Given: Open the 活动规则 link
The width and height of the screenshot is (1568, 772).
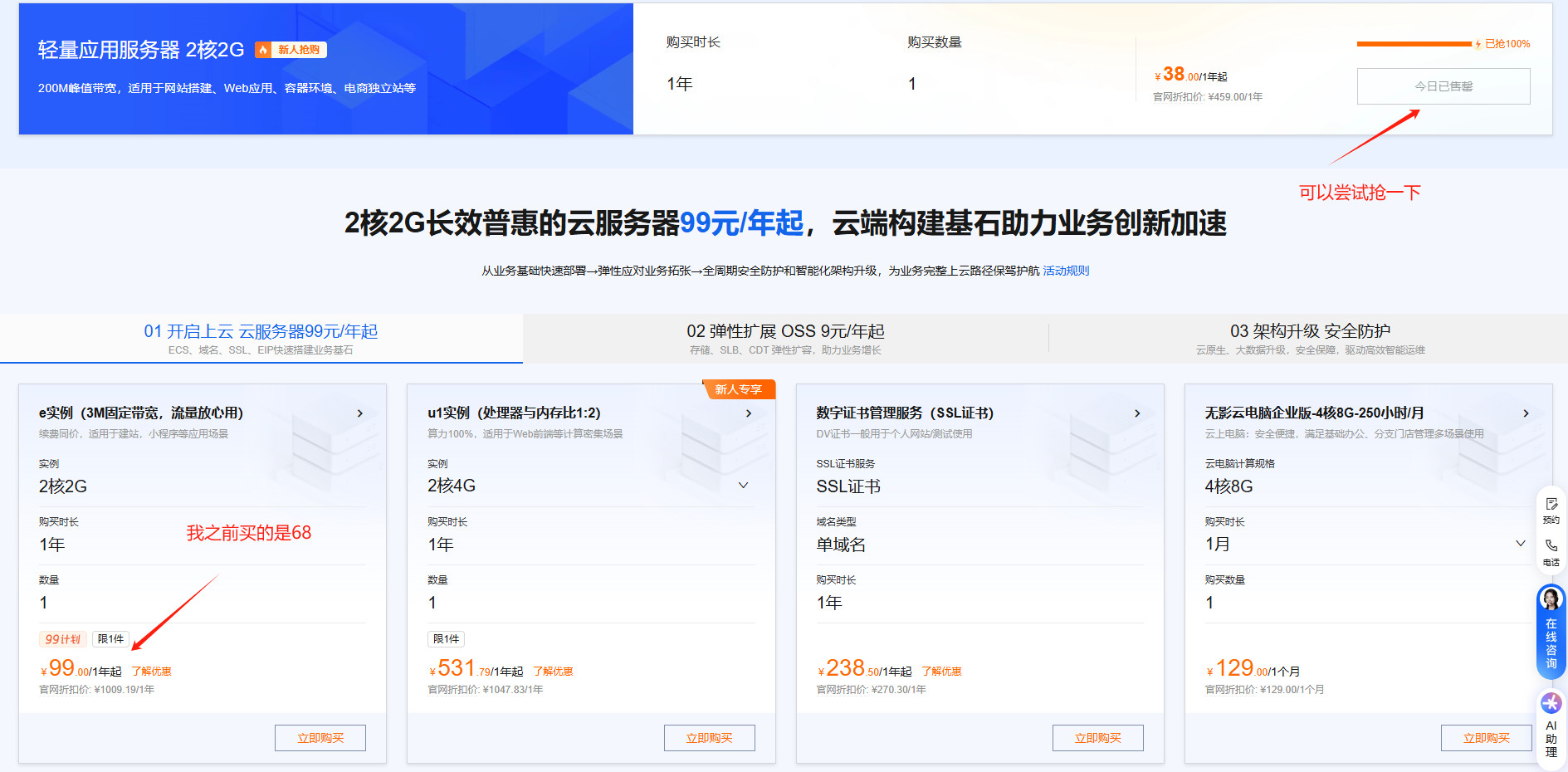Looking at the screenshot, I should pyautogui.click(x=1066, y=271).
